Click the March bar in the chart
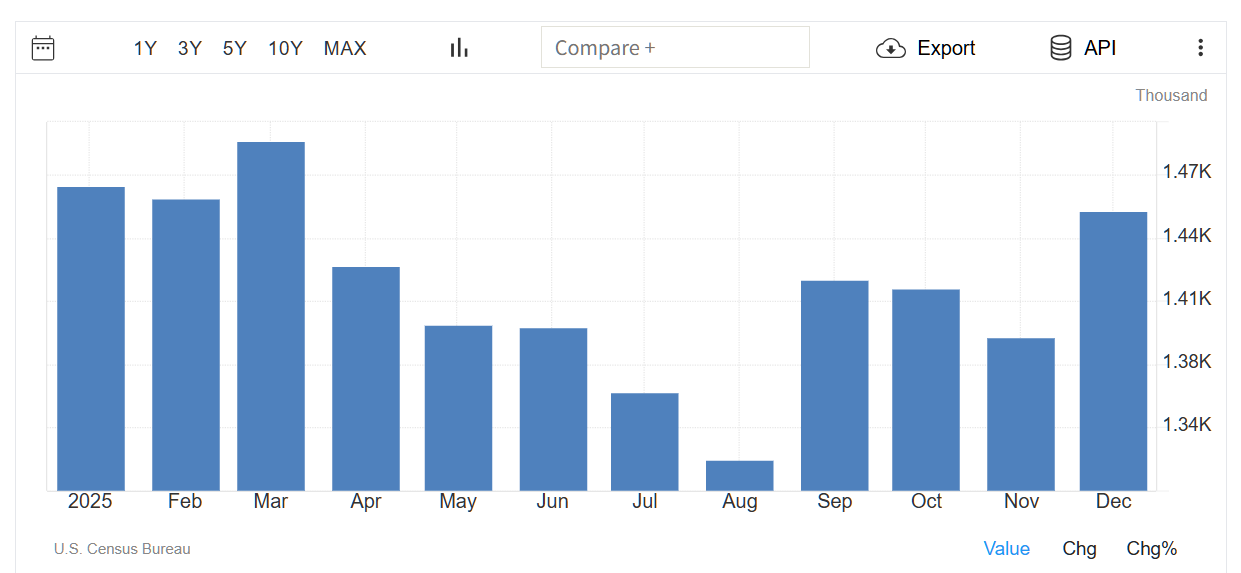 (x=271, y=316)
